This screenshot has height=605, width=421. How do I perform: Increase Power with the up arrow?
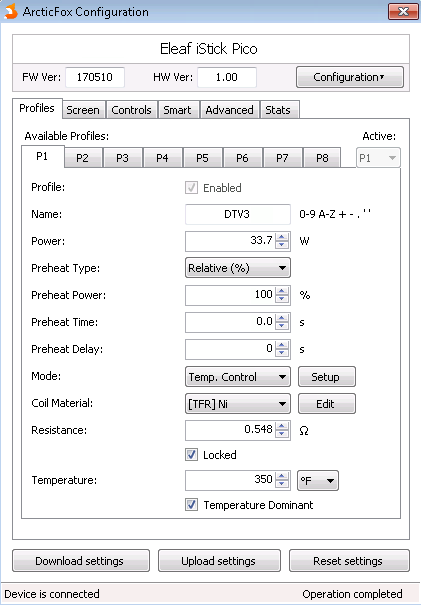282,237
